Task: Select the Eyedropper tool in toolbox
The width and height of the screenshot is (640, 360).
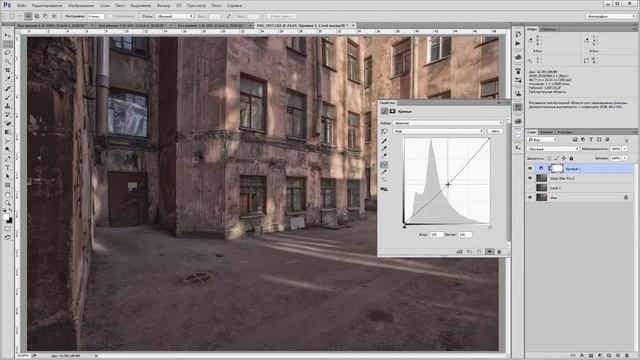Action: 8,79
